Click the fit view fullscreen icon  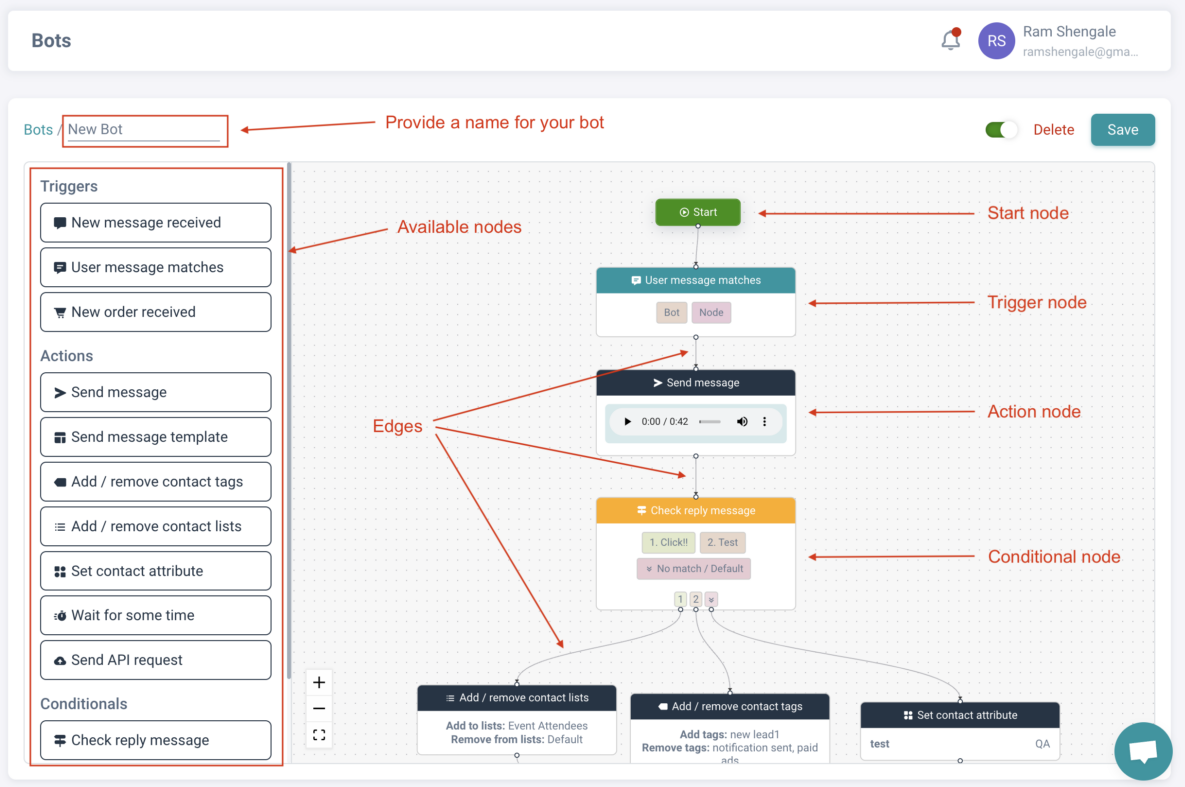coord(319,735)
